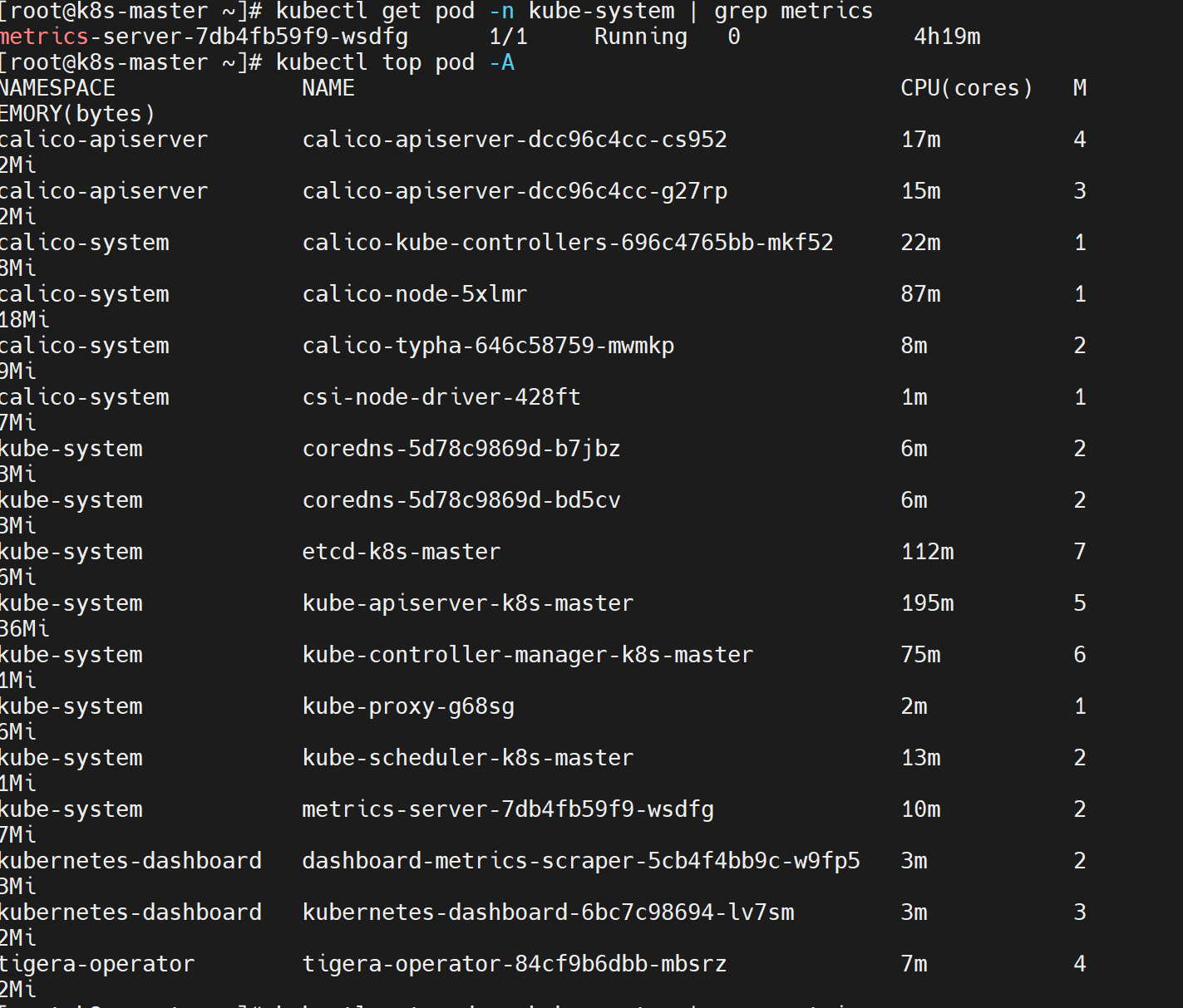
Task: Click the tigera-operator-84cf9b6dbb-mbsrz pod name
Action: pos(514,964)
